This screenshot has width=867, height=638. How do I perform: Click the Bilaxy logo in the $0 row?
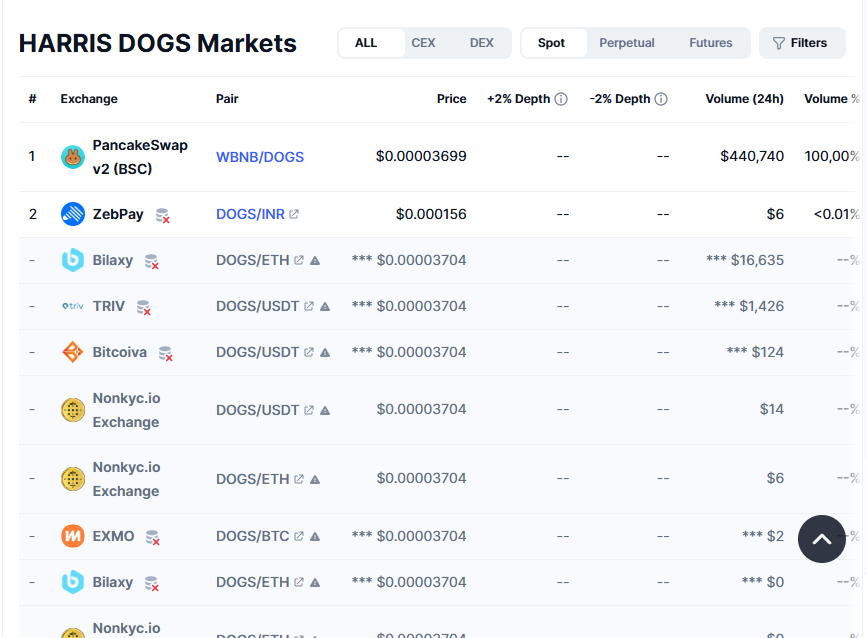(72, 582)
